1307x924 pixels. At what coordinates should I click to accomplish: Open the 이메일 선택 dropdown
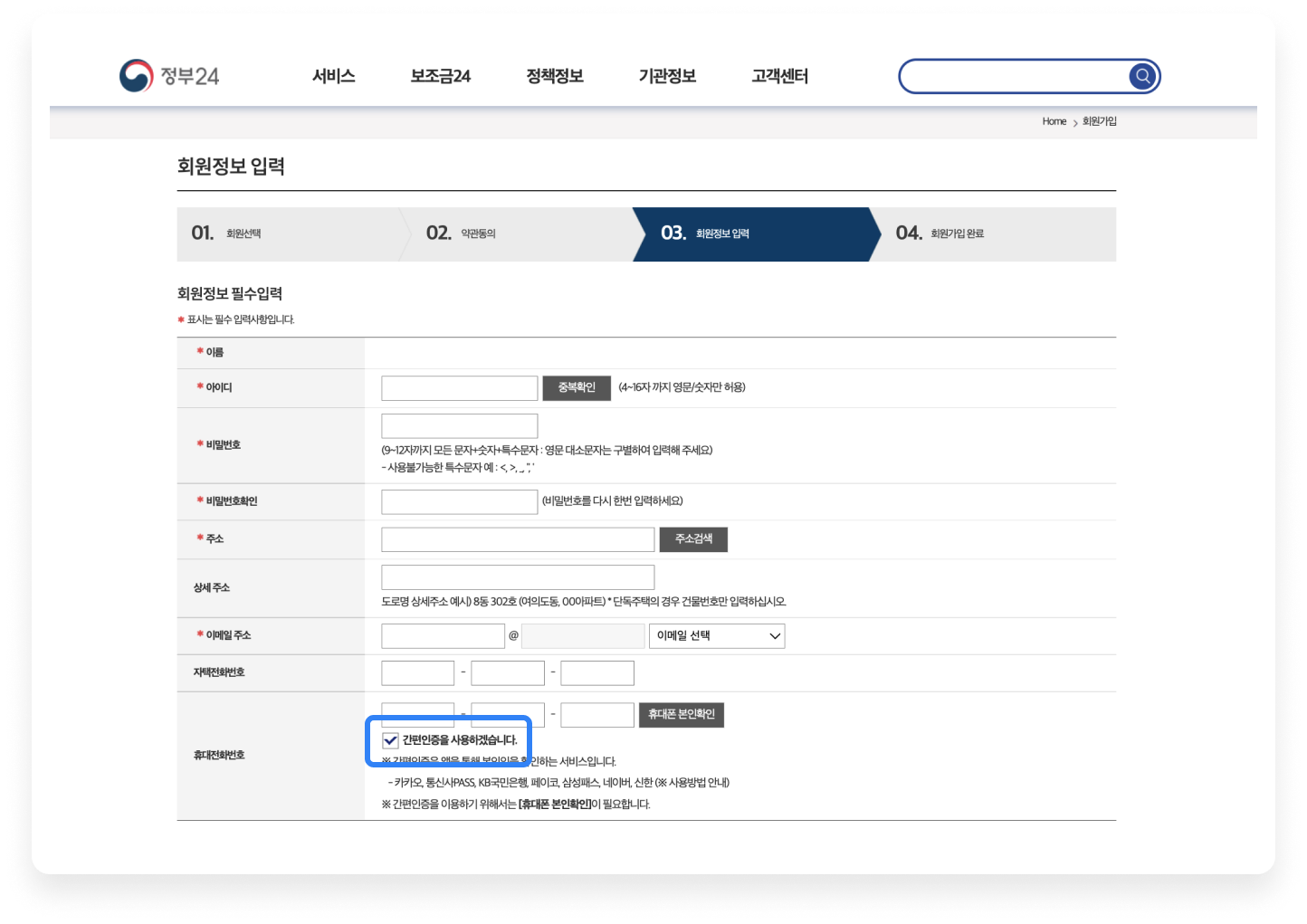pyautogui.click(x=717, y=636)
